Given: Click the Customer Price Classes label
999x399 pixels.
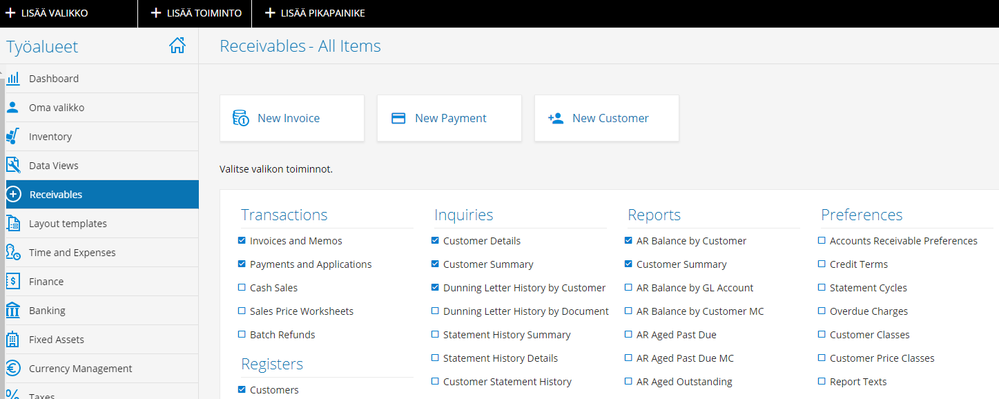Looking at the screenshot, I should coord(882,358).
